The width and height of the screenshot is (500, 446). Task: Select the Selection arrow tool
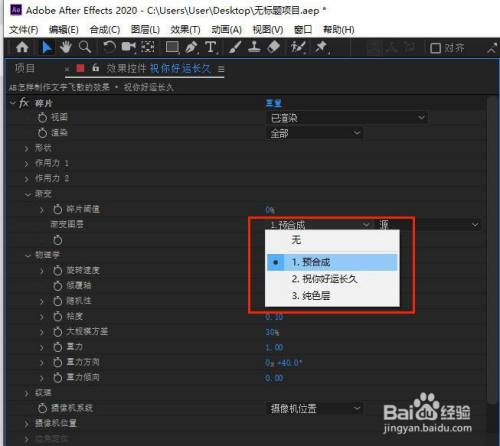coord(46,47)
